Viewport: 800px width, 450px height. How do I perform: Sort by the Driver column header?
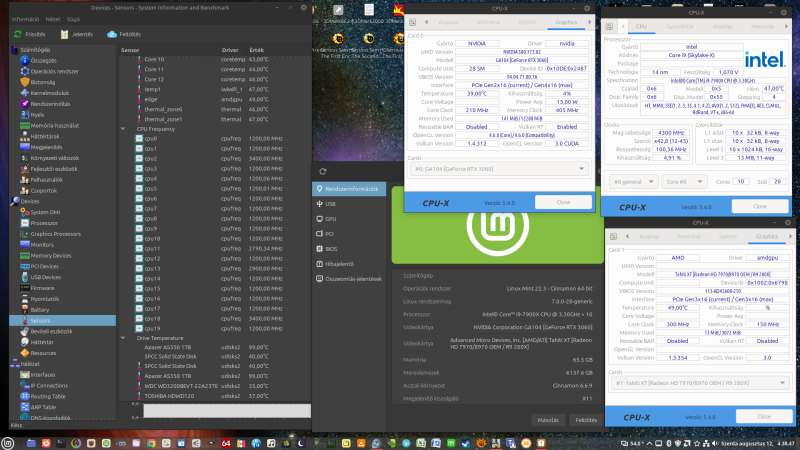(230, 50)
